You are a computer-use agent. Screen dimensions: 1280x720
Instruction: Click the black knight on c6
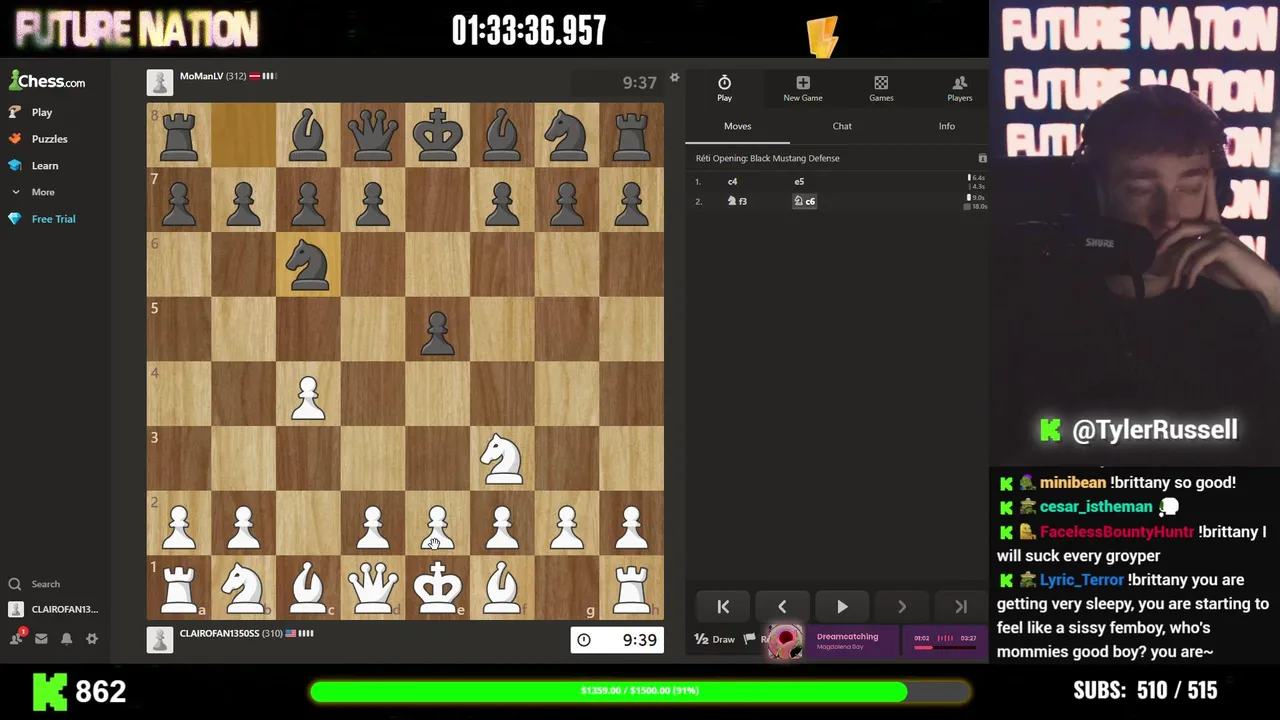click(x=308, y=265)
